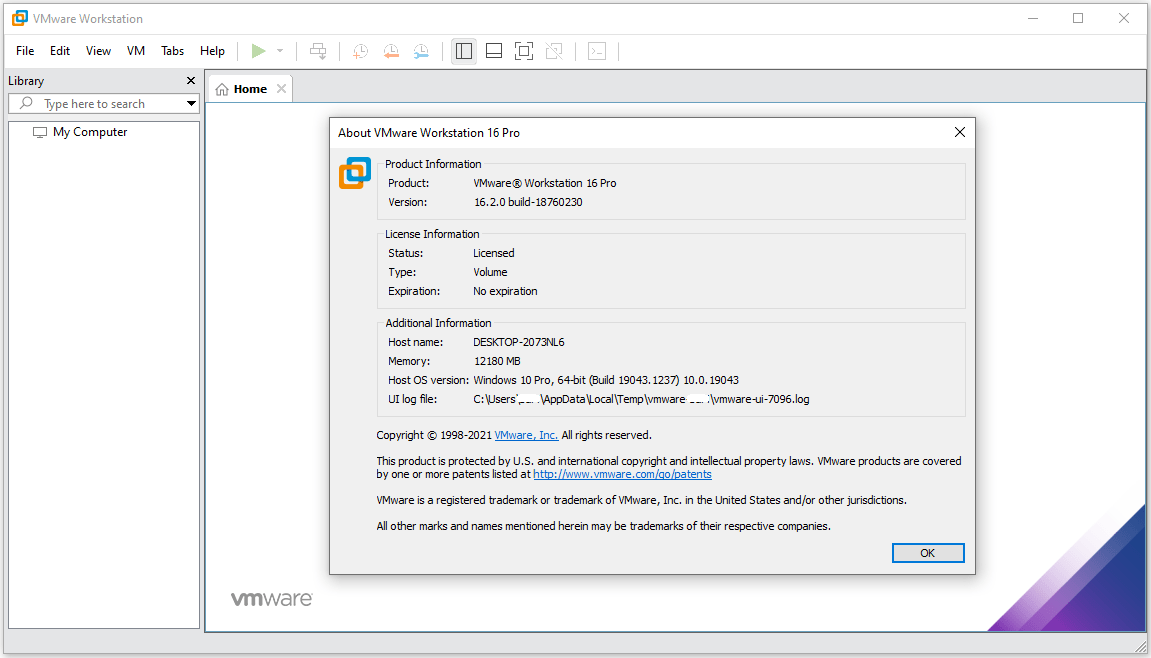Viewport: 1151px width, 658px height.
Task: Toggle the thumbnail bar view icon
Action: (x=494, y=51)
